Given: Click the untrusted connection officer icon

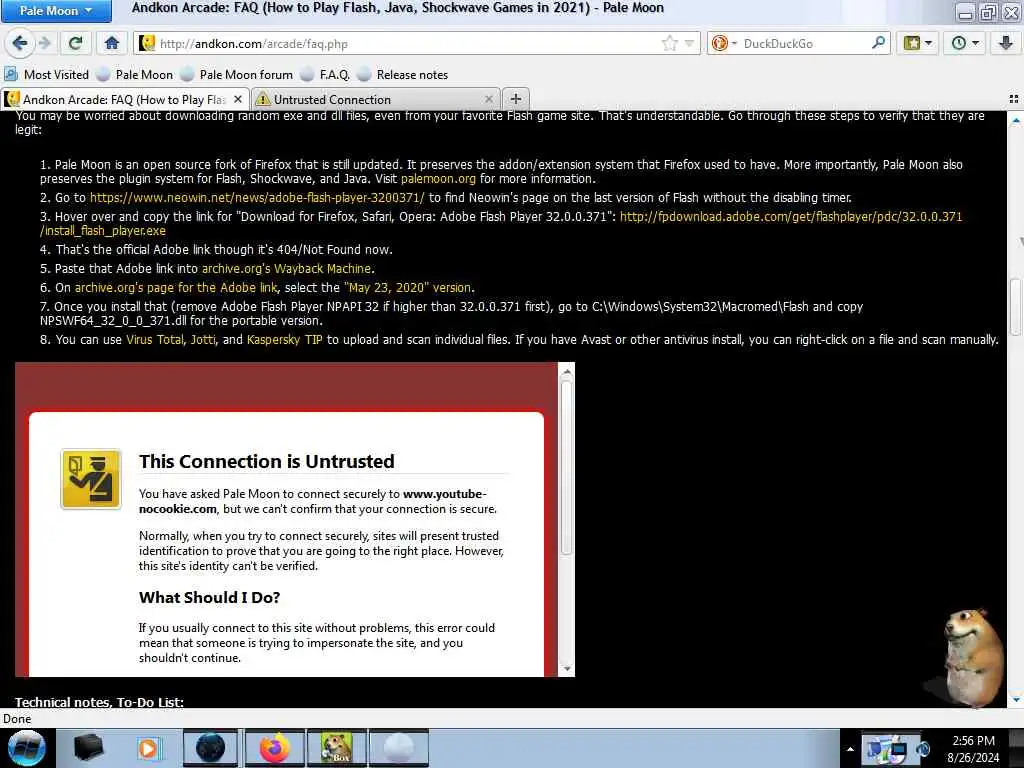Looking at the screenshot, I should (x=91, y=479).
